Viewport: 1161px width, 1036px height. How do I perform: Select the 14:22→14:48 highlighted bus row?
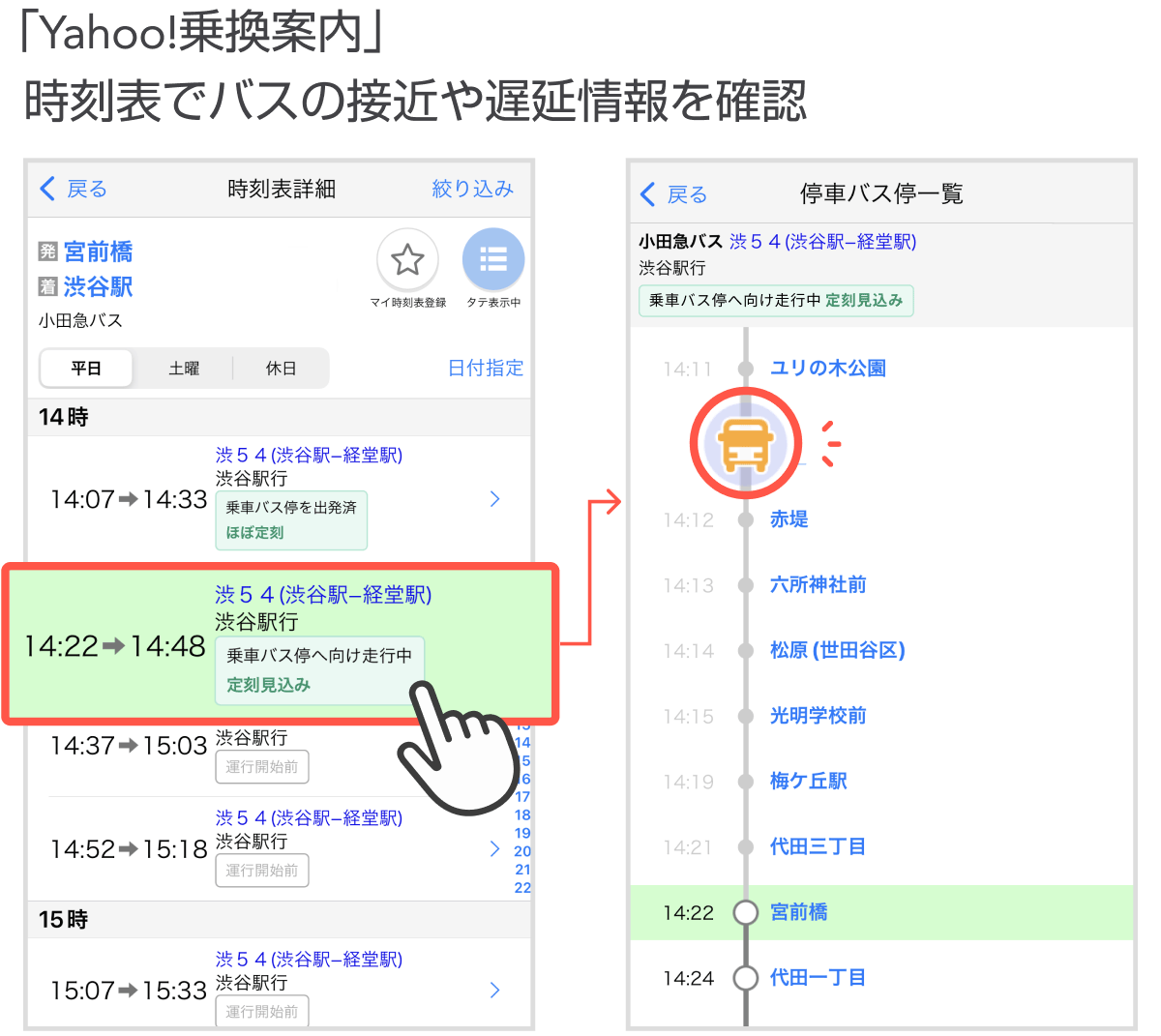tap(281, 644)
